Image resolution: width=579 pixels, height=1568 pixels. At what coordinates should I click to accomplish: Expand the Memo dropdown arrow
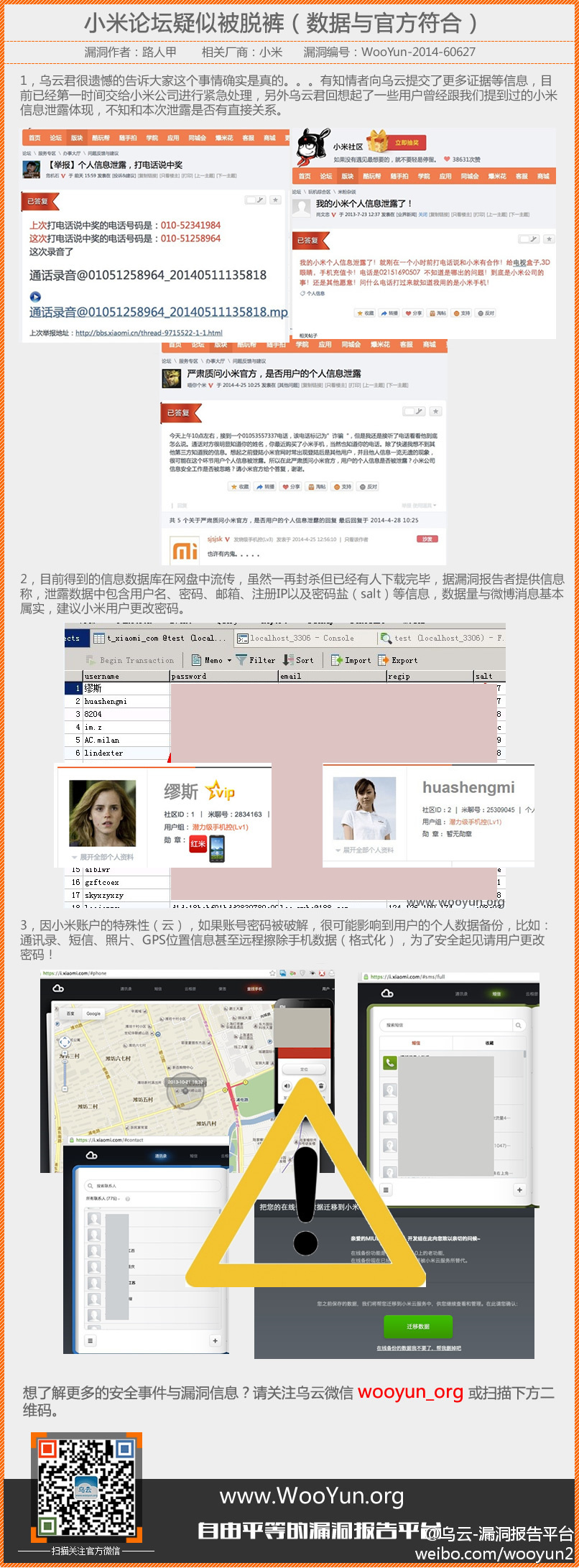[x=229, y=660]
